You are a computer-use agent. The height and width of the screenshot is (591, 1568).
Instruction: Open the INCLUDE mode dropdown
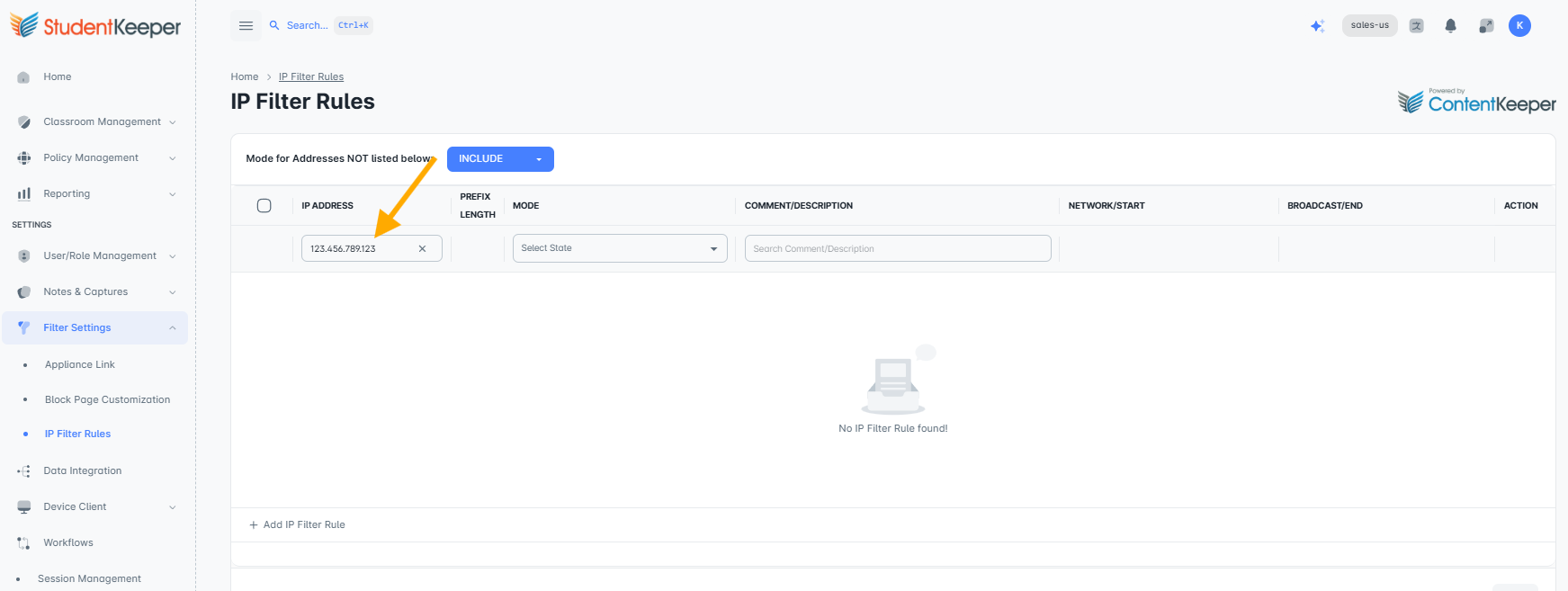[500, 159]
